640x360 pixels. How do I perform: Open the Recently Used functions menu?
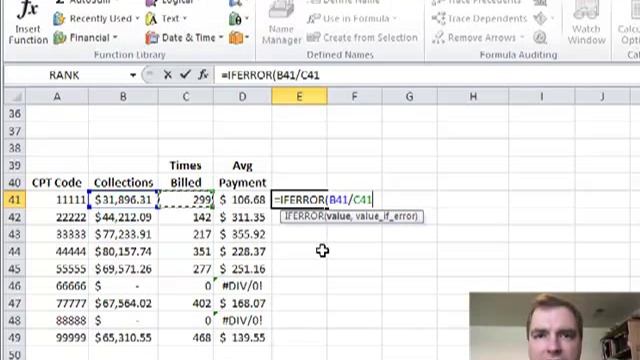[x=96, y=18]
